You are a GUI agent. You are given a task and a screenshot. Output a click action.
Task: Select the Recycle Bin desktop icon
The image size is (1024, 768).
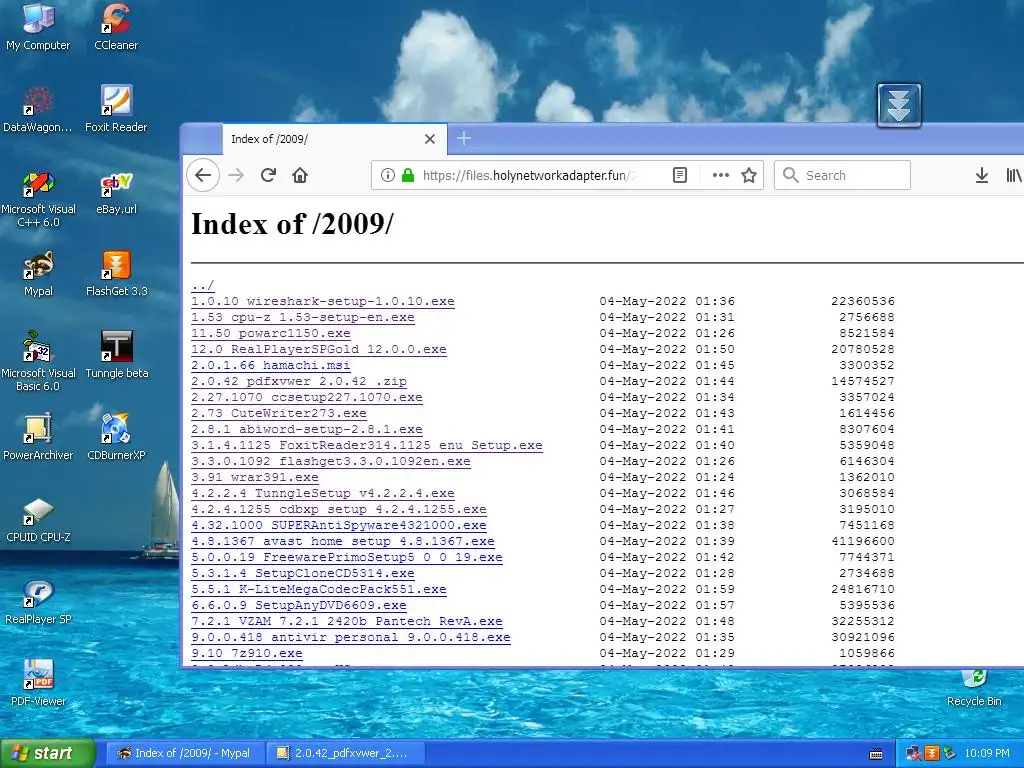tap(974, 687)
